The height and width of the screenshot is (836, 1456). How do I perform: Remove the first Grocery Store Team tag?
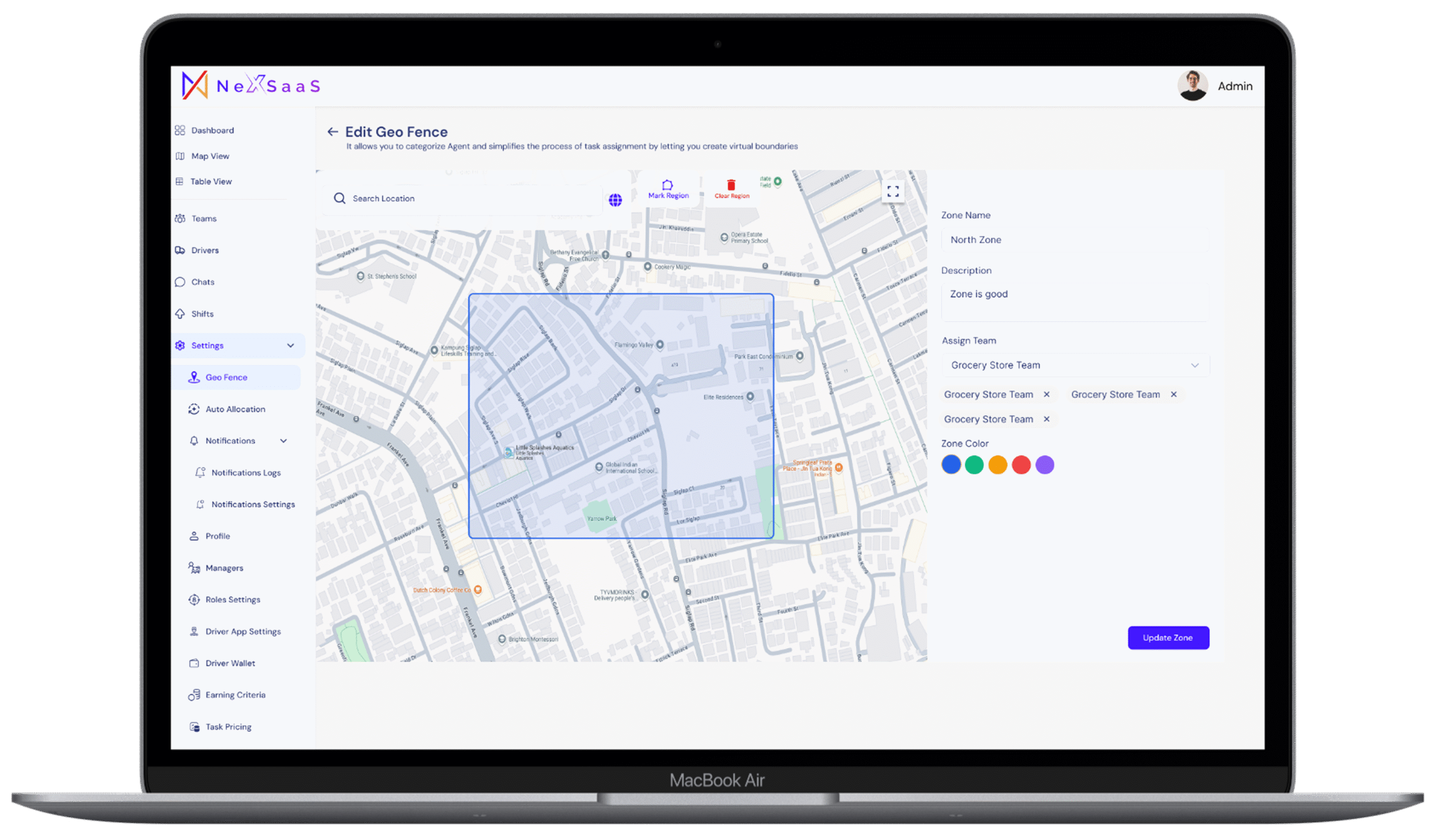[x=1046, y=395]
